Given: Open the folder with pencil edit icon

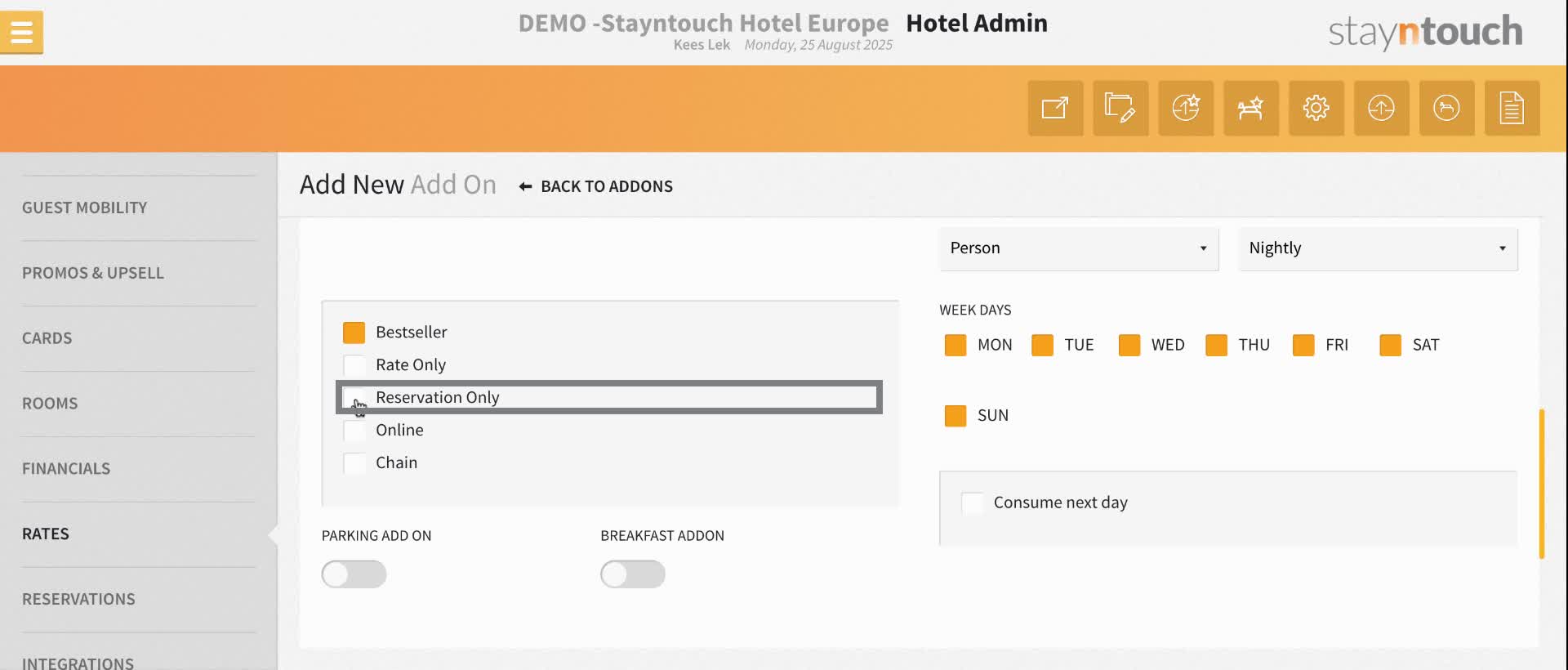Looking at the screenshot, I should 1120,108.
